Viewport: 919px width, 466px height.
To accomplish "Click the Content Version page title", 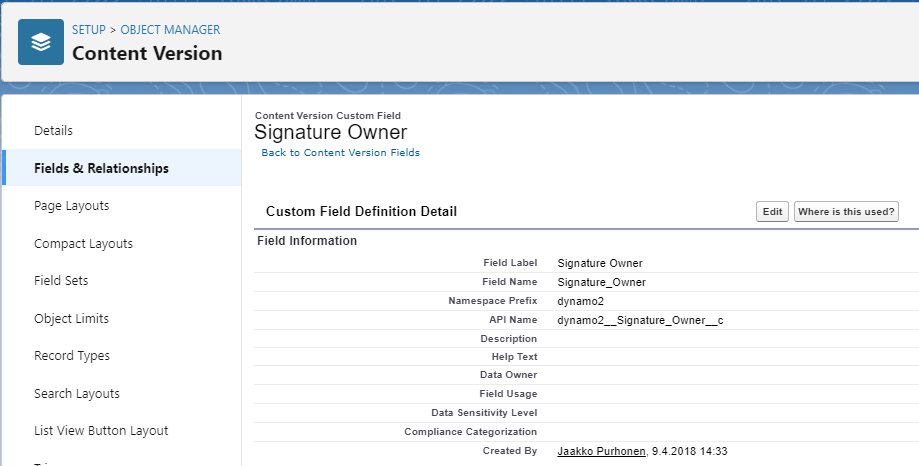I will click(147, 53).
